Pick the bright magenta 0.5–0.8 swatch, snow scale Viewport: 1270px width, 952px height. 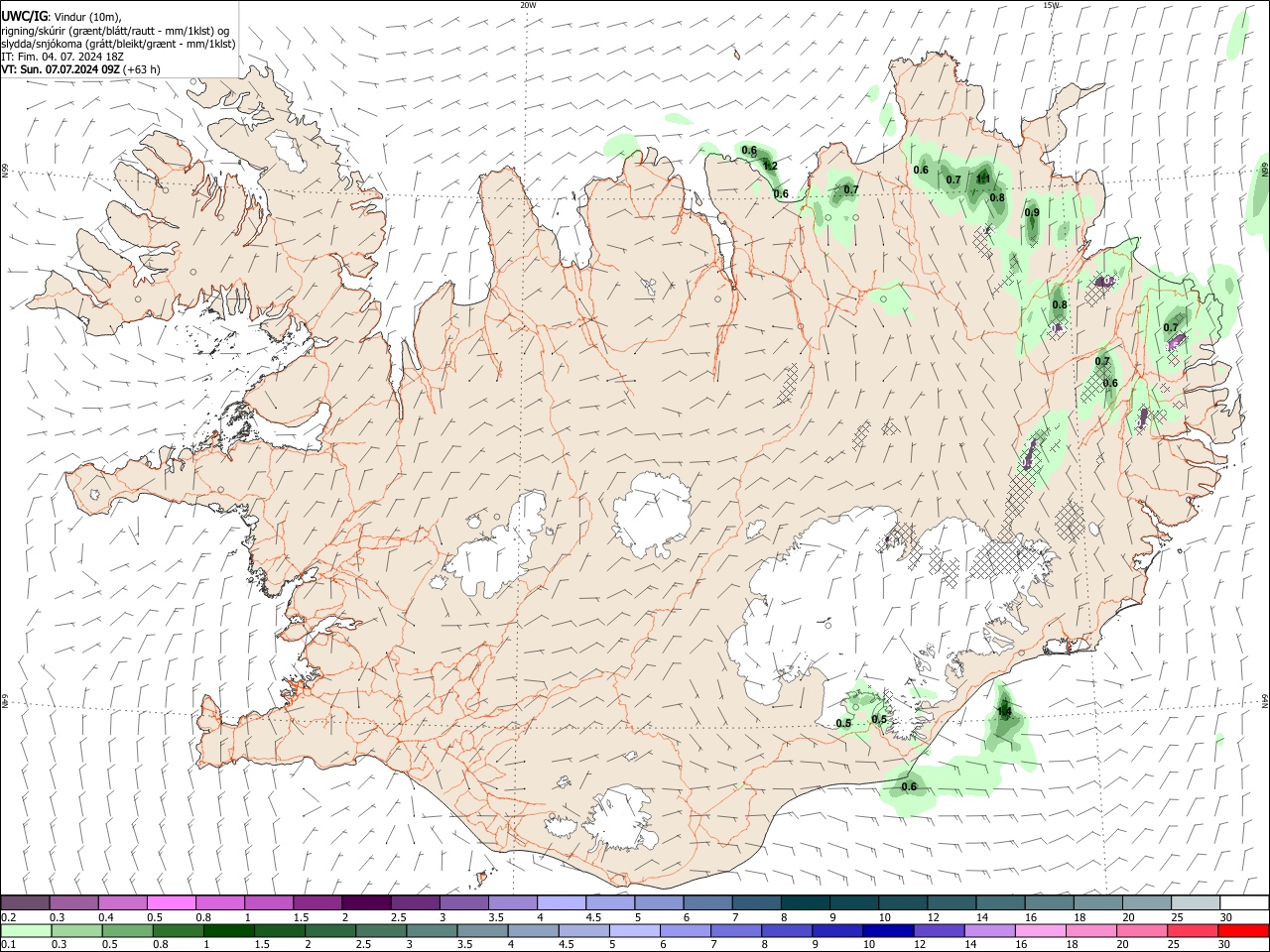[x=171, y=902]
